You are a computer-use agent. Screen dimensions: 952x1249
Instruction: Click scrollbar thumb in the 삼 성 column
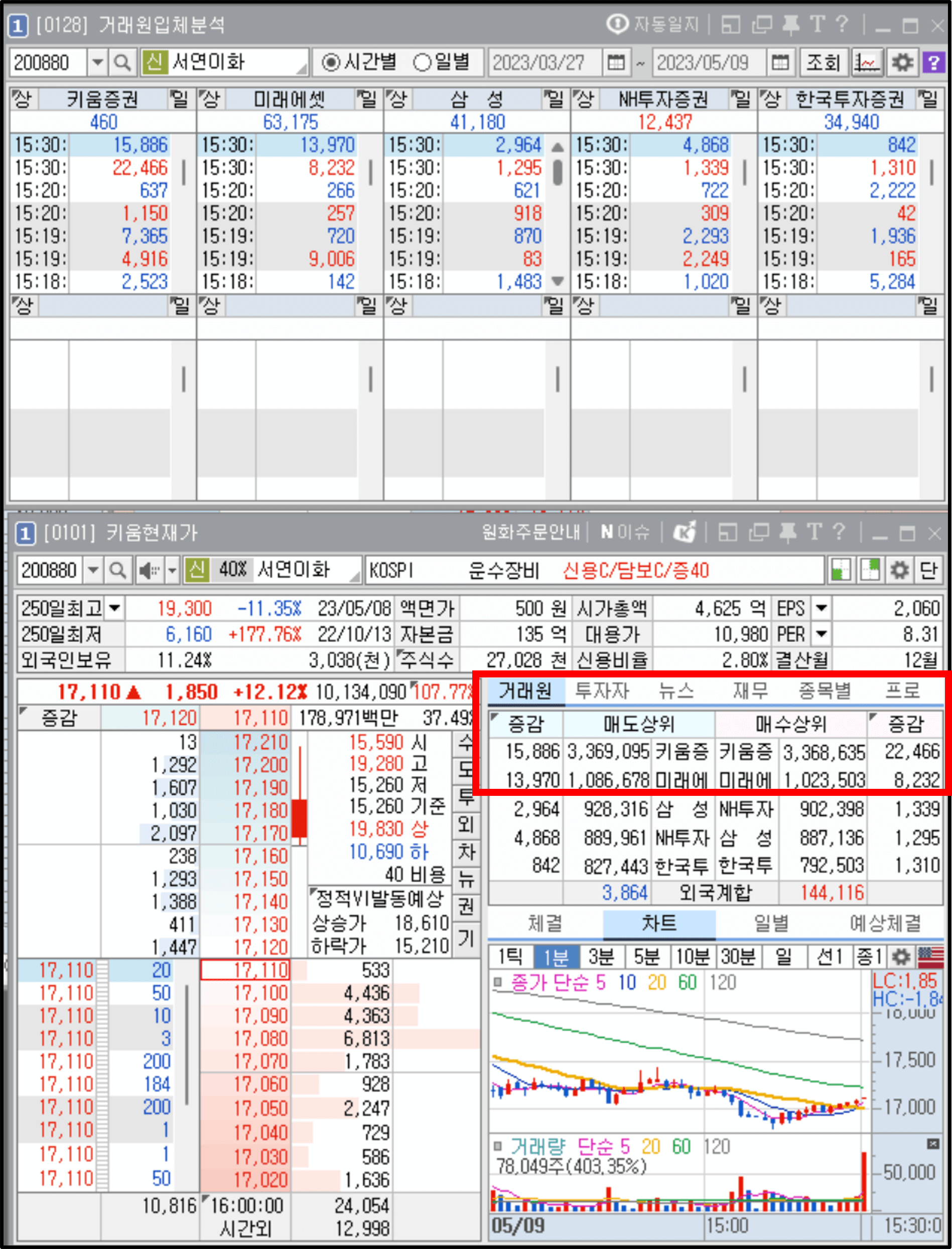[558, 172]
